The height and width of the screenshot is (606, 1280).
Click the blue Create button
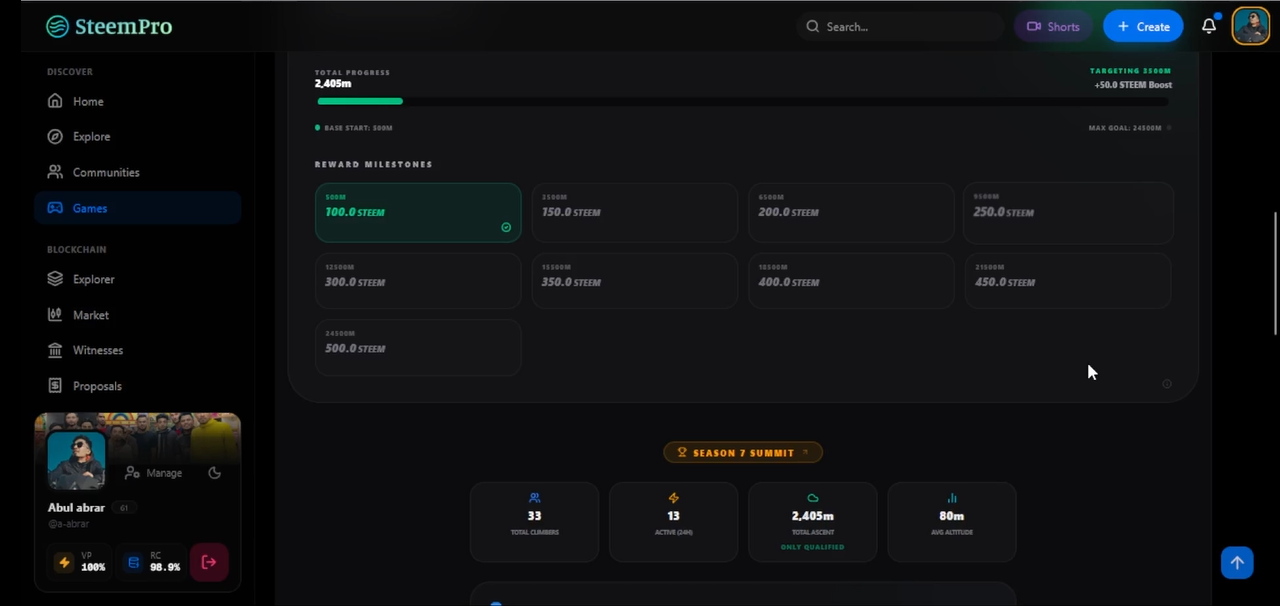[1143, 27]
